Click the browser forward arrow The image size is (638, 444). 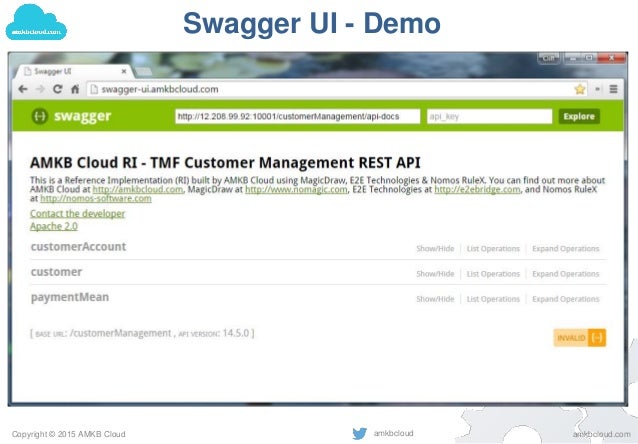coord(40,89)
